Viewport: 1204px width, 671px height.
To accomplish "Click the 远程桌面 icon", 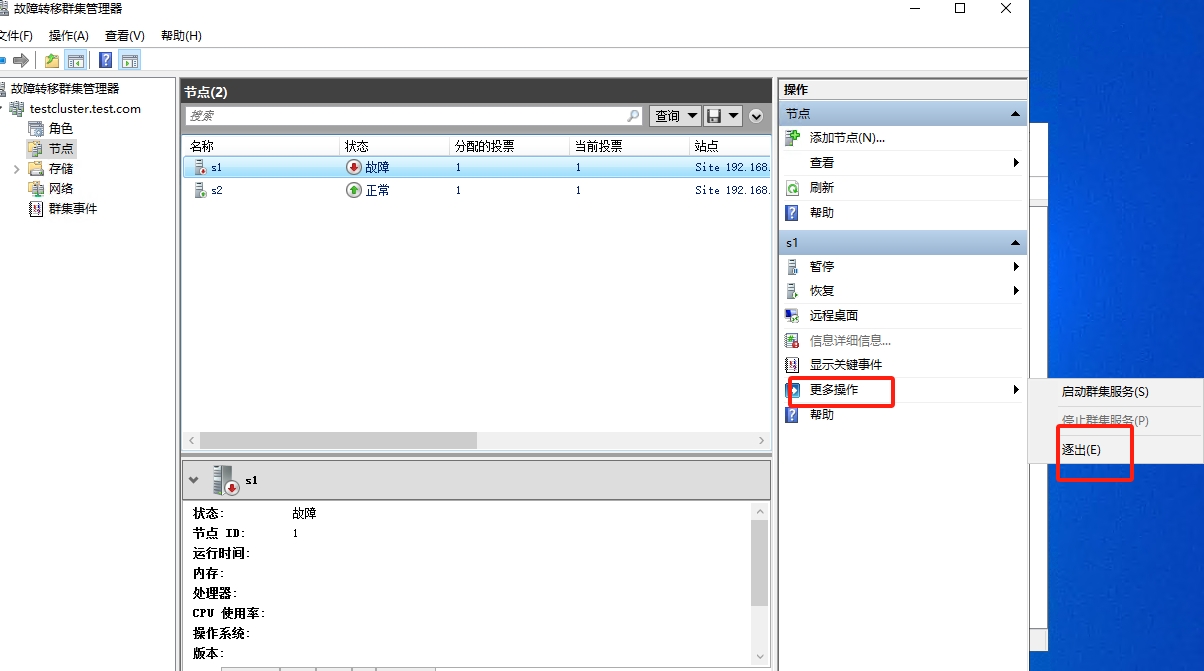I will (x=793, y=316).
